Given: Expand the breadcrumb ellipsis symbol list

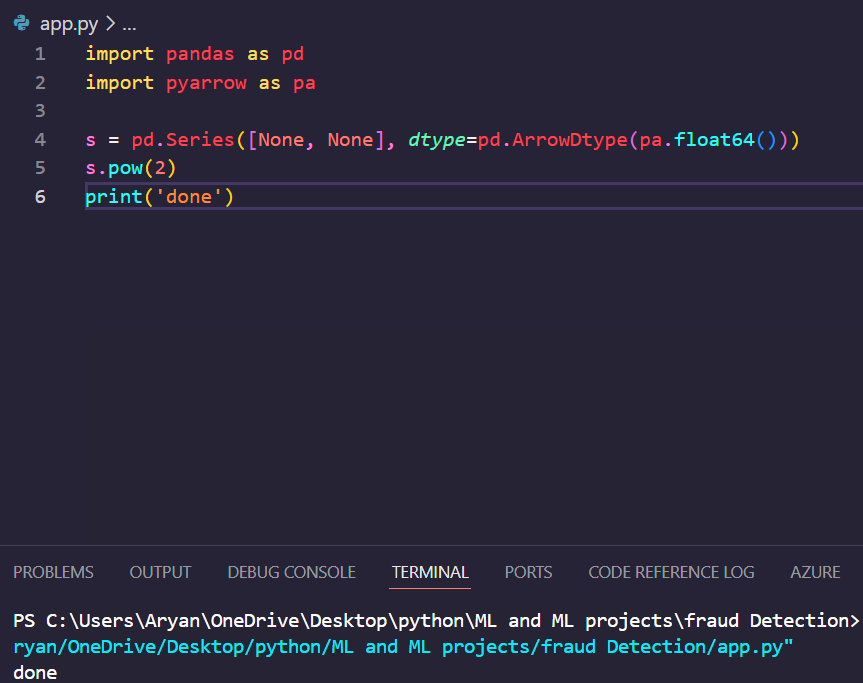Looking at the screenshot, I should pos(128,24).
